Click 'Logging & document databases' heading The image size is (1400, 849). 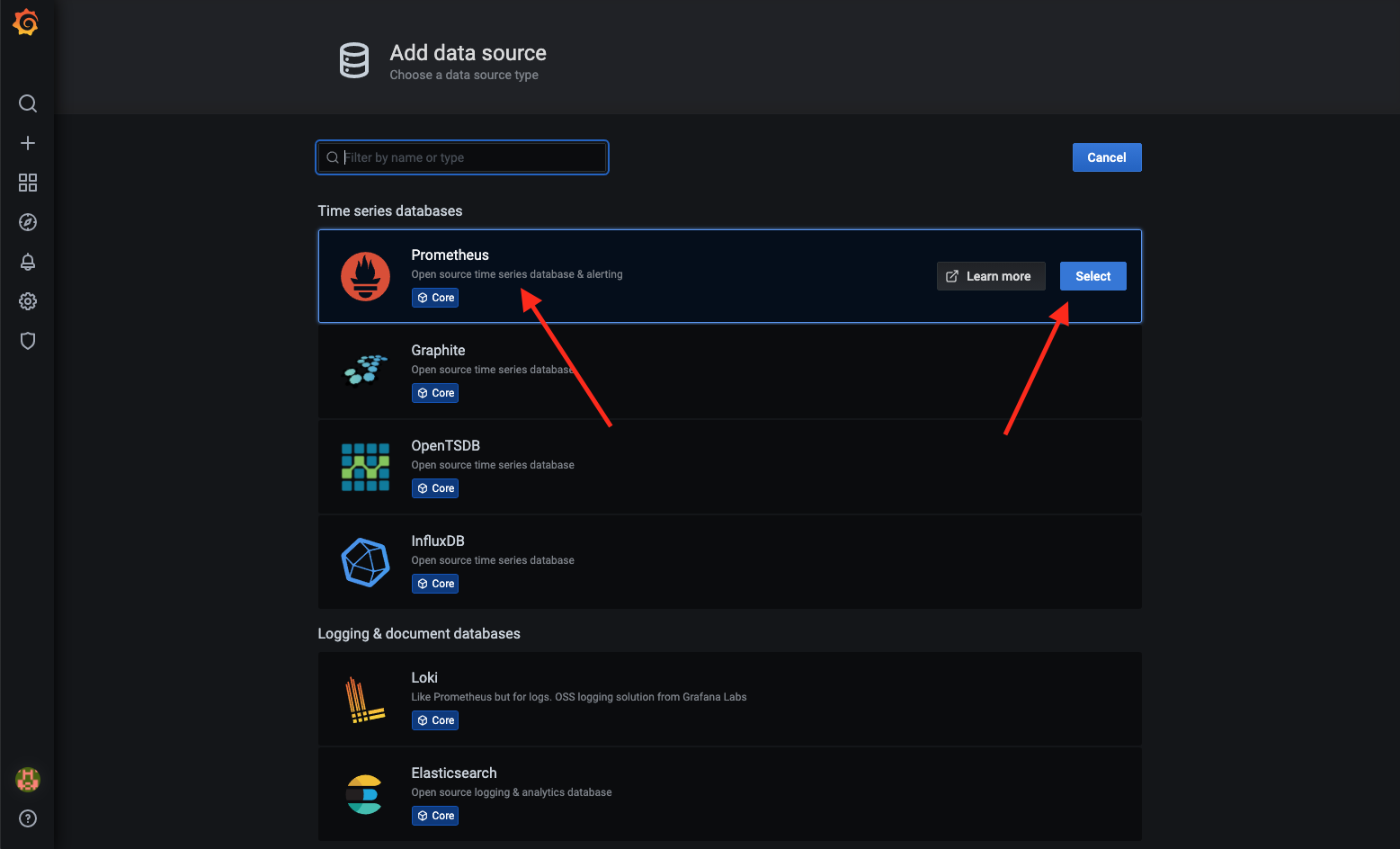coord(419,633)
